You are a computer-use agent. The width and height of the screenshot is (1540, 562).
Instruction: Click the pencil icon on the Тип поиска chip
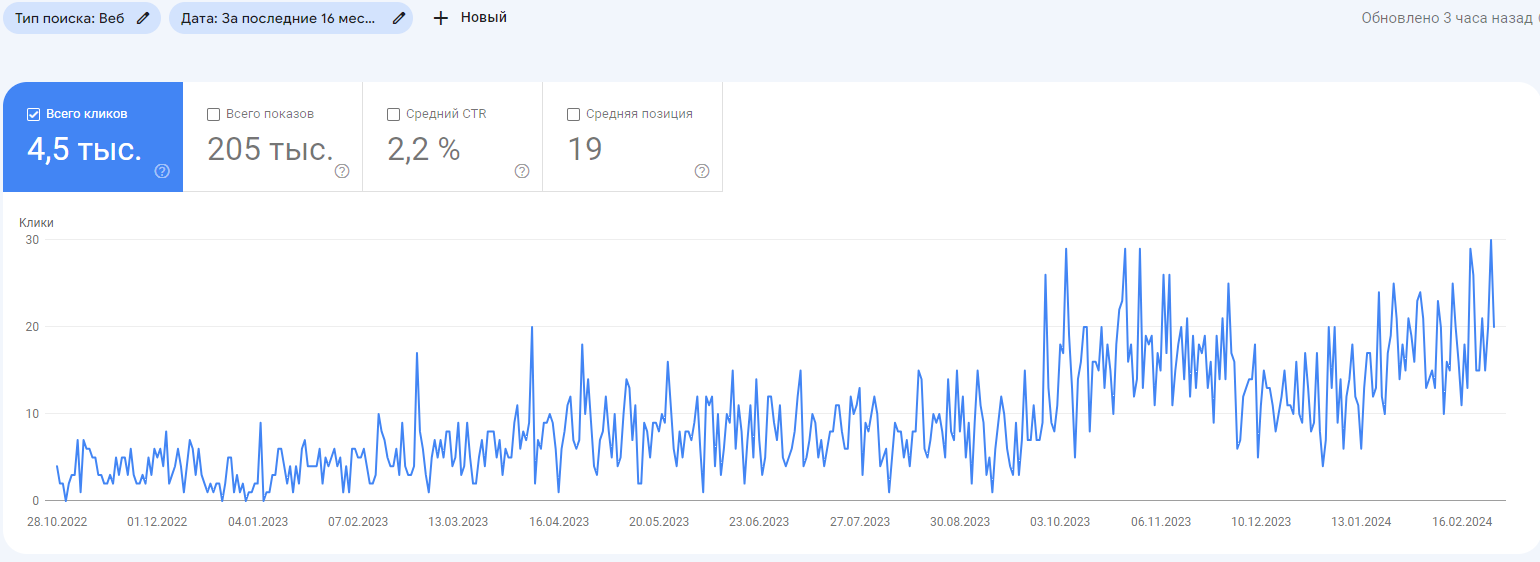(x=144, y=18)
